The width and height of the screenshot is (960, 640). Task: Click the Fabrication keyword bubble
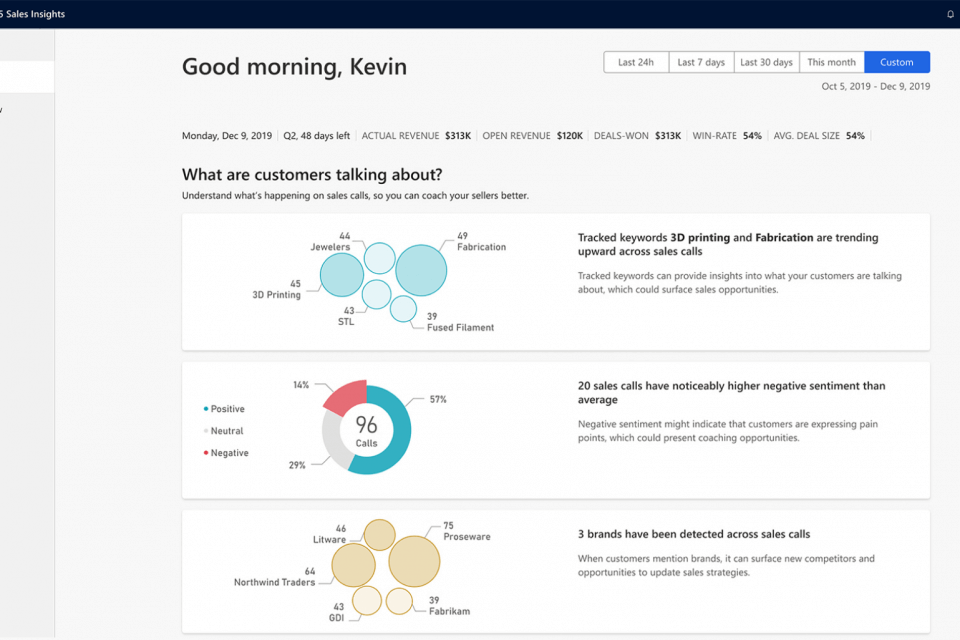click(x=421, y=270)
